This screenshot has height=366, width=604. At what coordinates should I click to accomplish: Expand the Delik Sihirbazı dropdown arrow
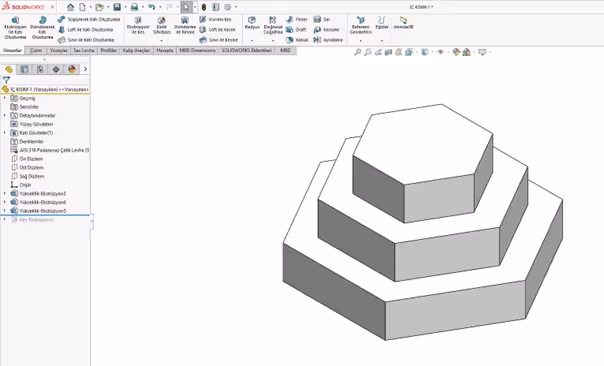(x=161, y=40)
